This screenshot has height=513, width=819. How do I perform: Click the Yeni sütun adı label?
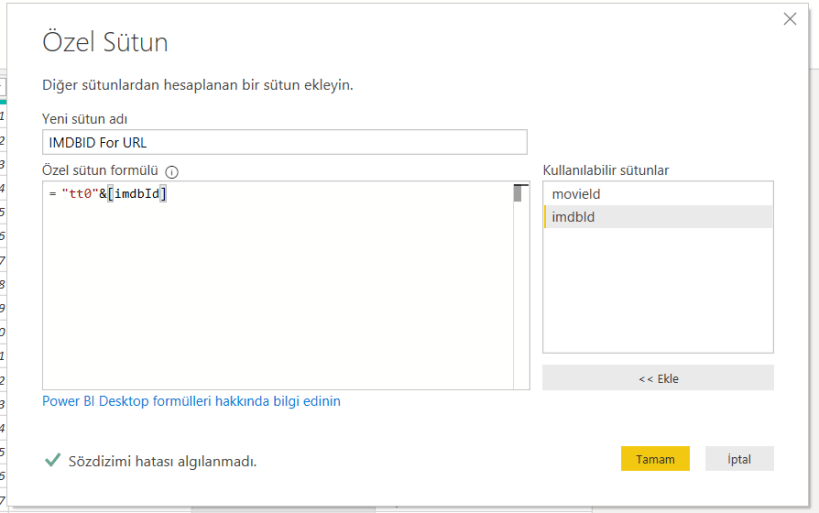coord(84,119)
